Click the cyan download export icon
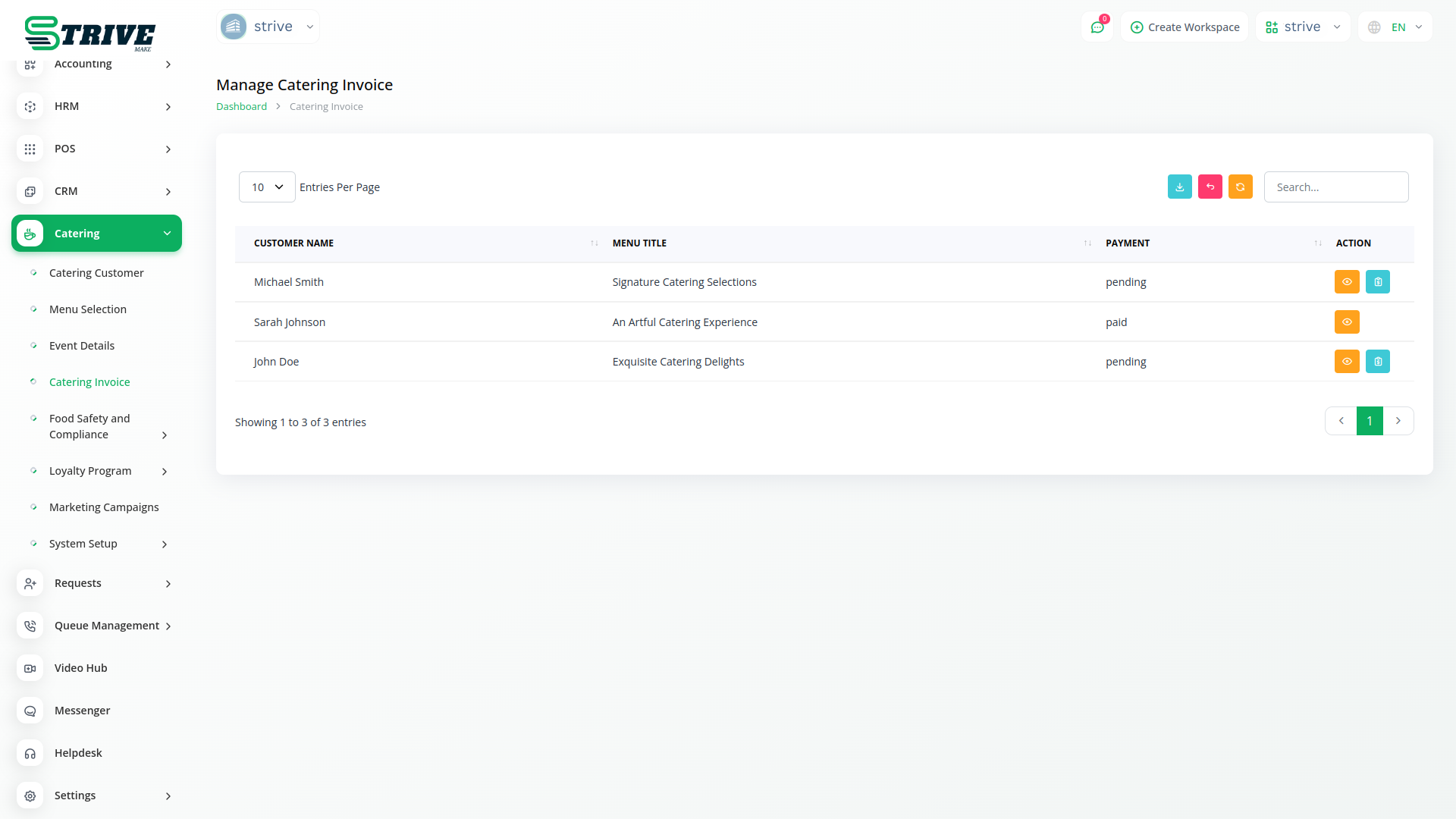 (1179, 187)
